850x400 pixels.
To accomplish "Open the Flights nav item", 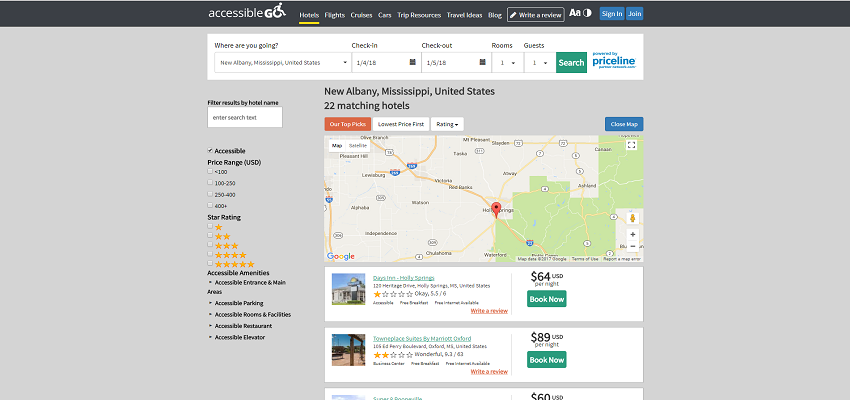I will coord(334,15).
